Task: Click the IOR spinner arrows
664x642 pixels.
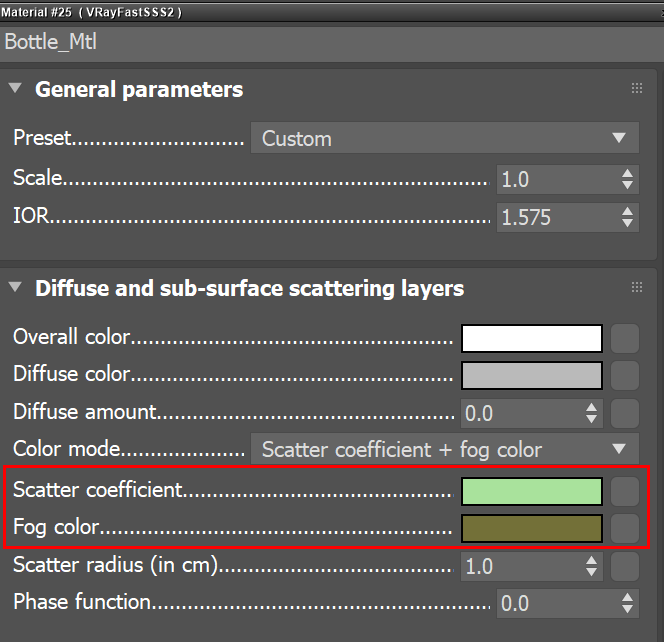Action: pyautogui.click(x=627, y=217)
